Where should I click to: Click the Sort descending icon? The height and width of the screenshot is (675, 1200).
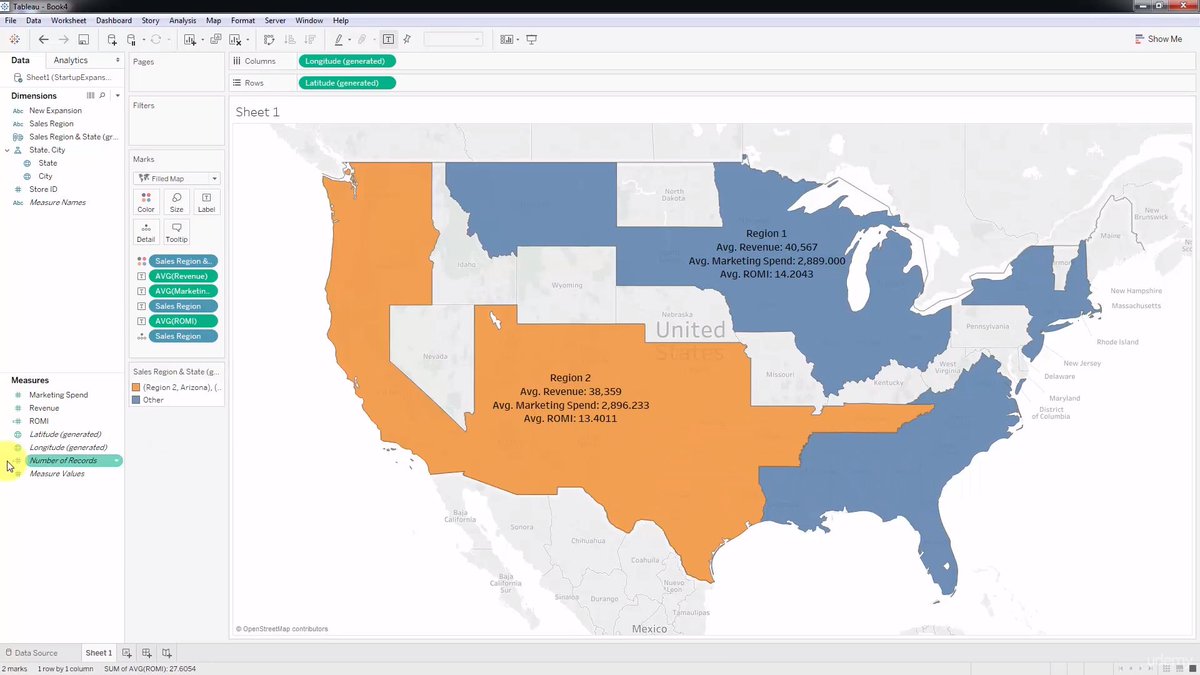[309, 39]
